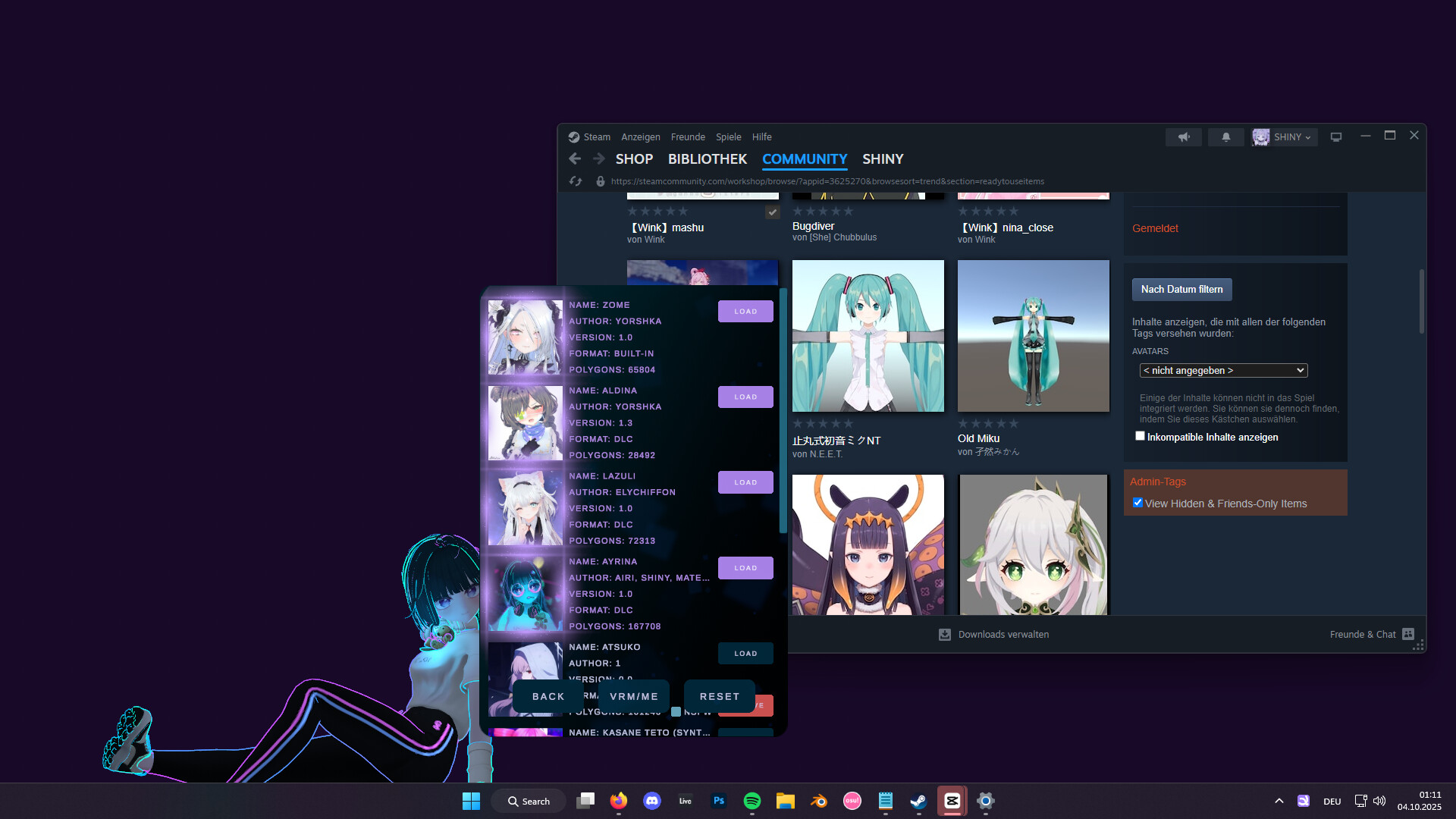Image resolution: width=1456 pixels, height=819 pixels.
Task: Open the SHINY account dropdown
Action: coord(1284,137)
